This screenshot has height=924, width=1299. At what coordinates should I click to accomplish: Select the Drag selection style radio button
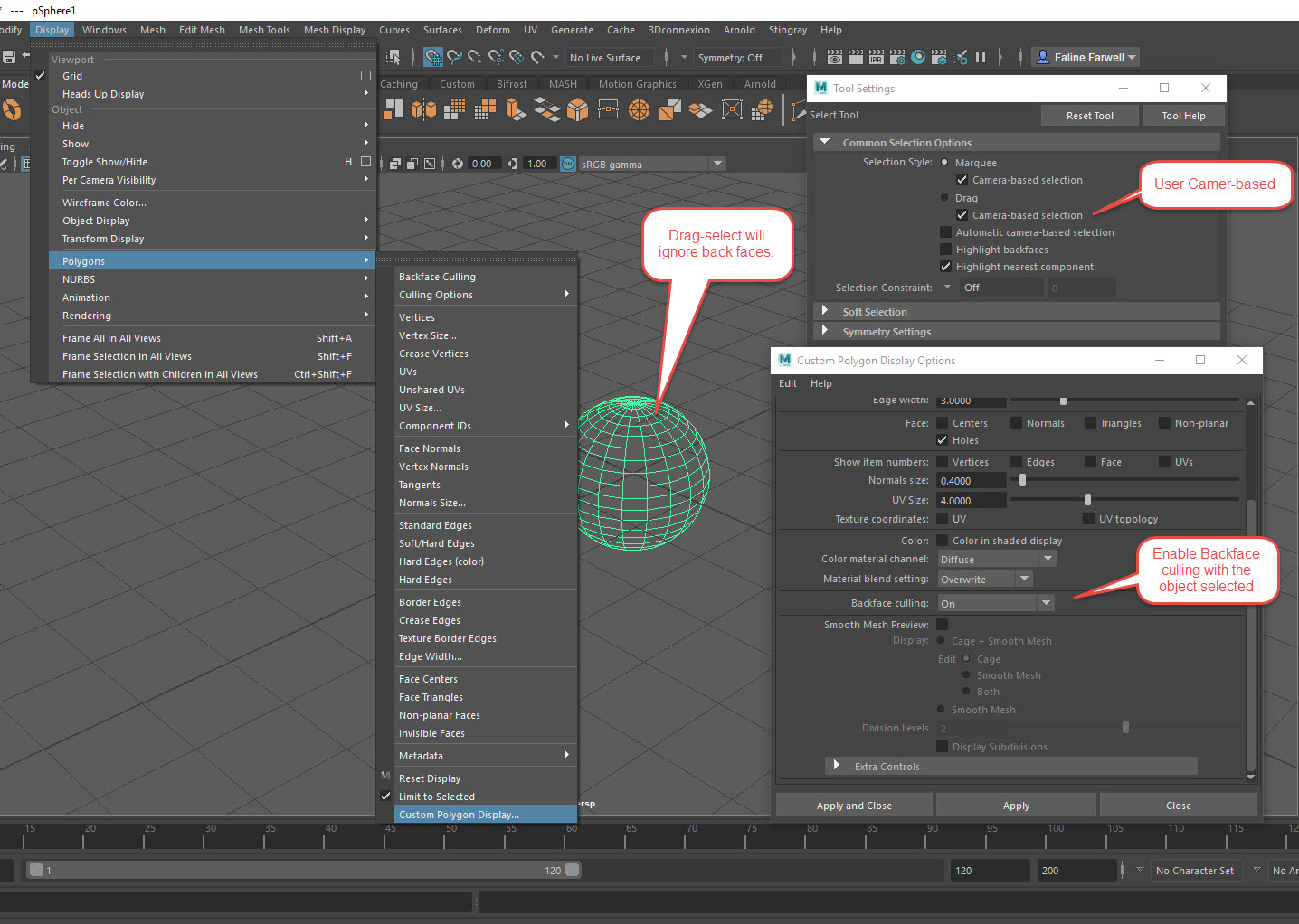click(943, 197)
